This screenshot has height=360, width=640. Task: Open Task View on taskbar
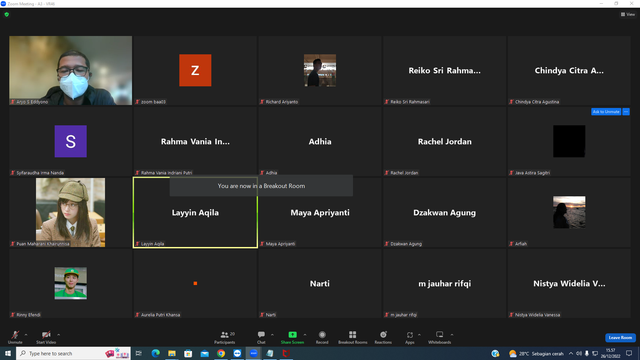pyautogui.click(x=139, y=353)
